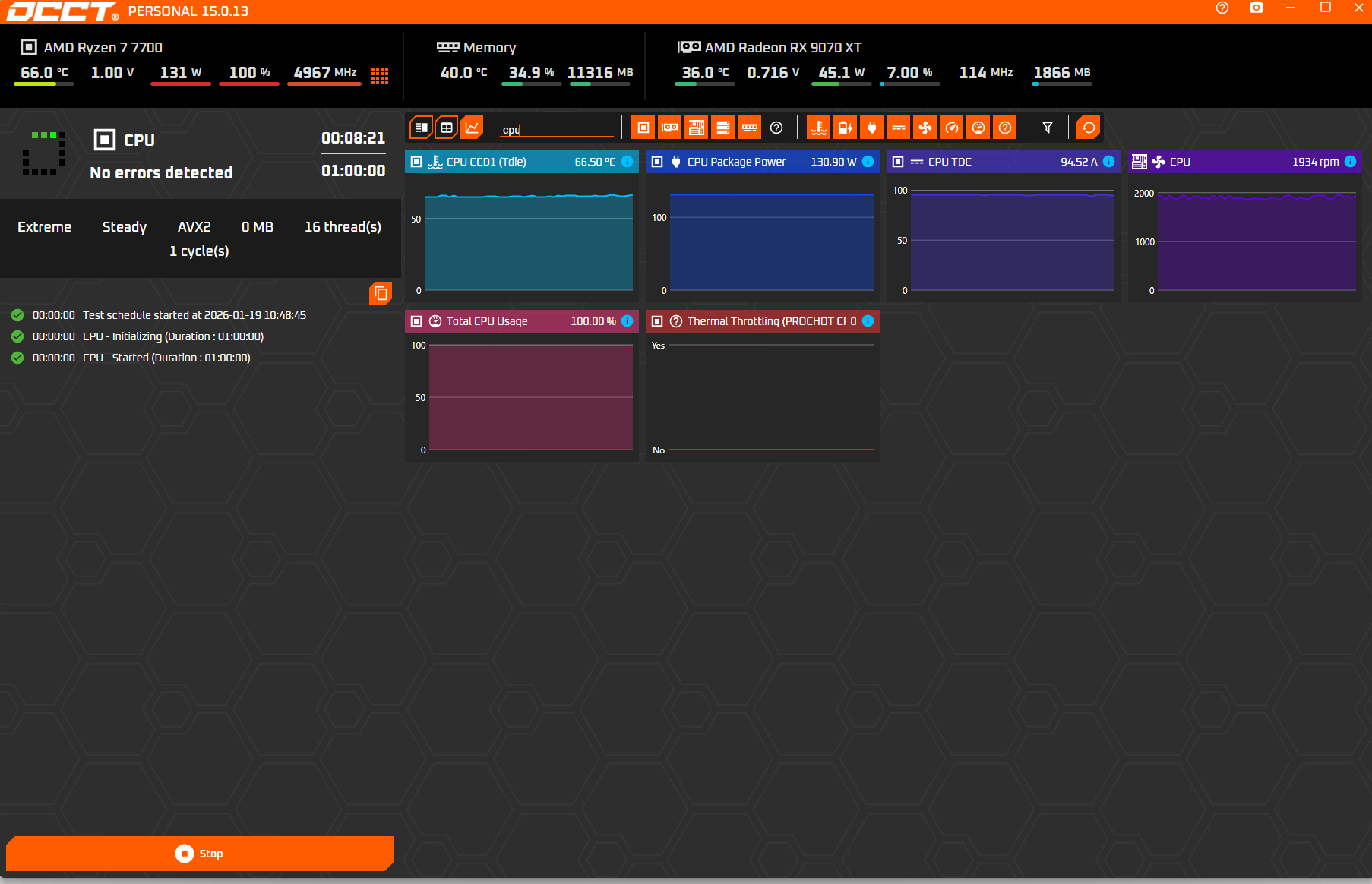
Task: Open per-core grid next to 4967 MHz
Action: coord(380,75)
